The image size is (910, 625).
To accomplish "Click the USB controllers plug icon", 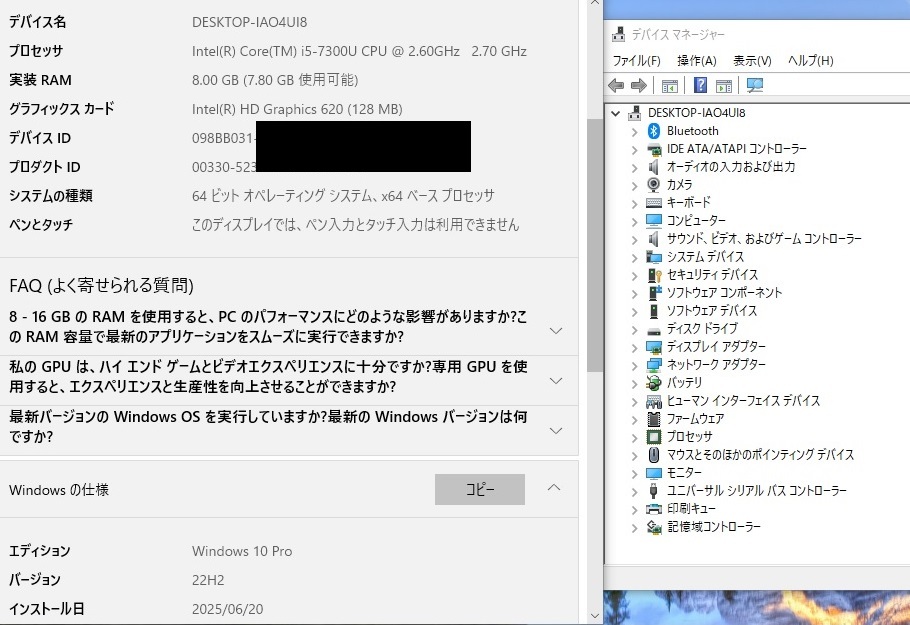I will [653, 491].
